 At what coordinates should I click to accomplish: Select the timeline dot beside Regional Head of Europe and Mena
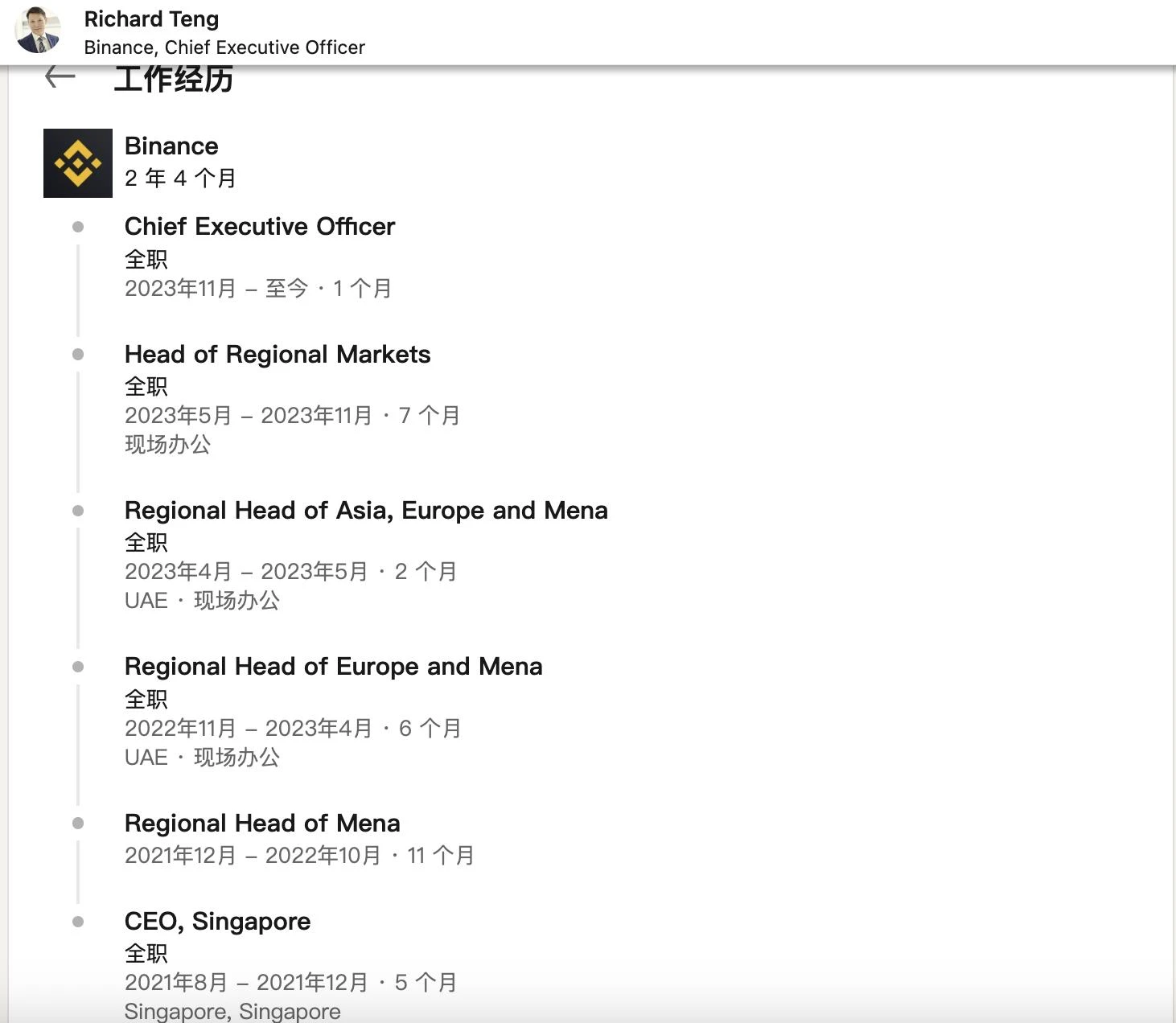77,667
